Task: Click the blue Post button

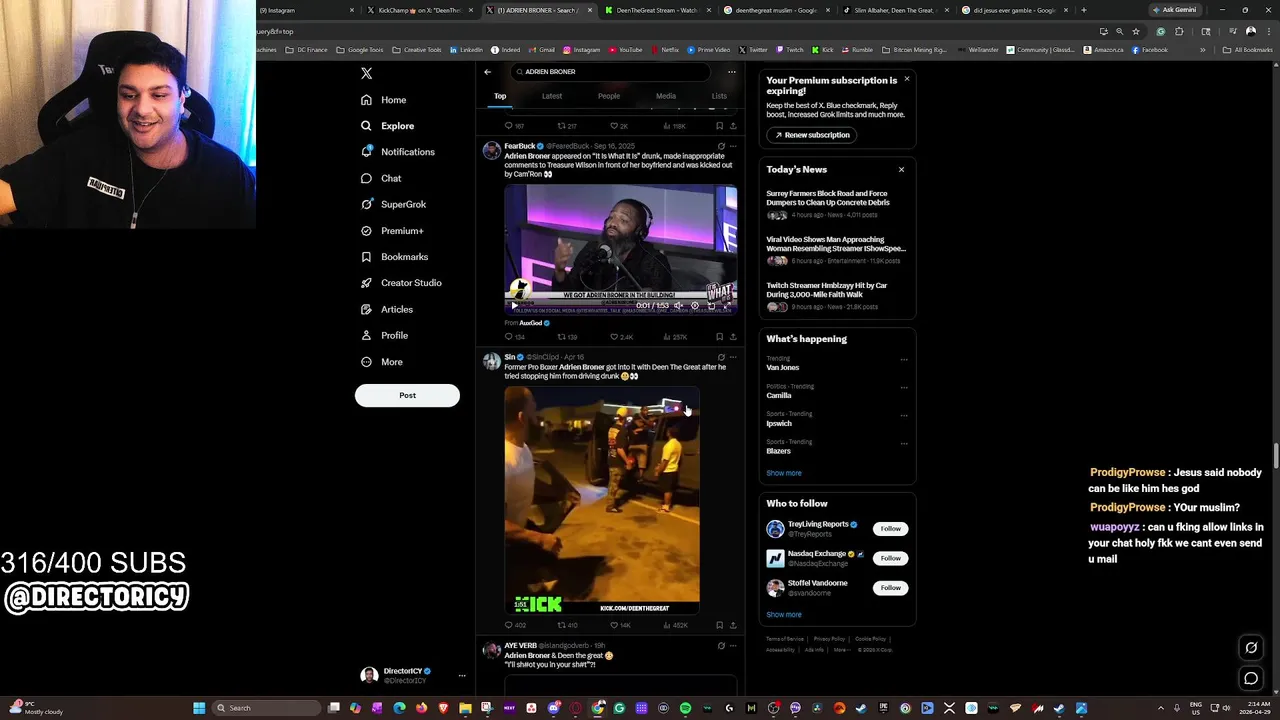Action: click(x=407, y=395)
